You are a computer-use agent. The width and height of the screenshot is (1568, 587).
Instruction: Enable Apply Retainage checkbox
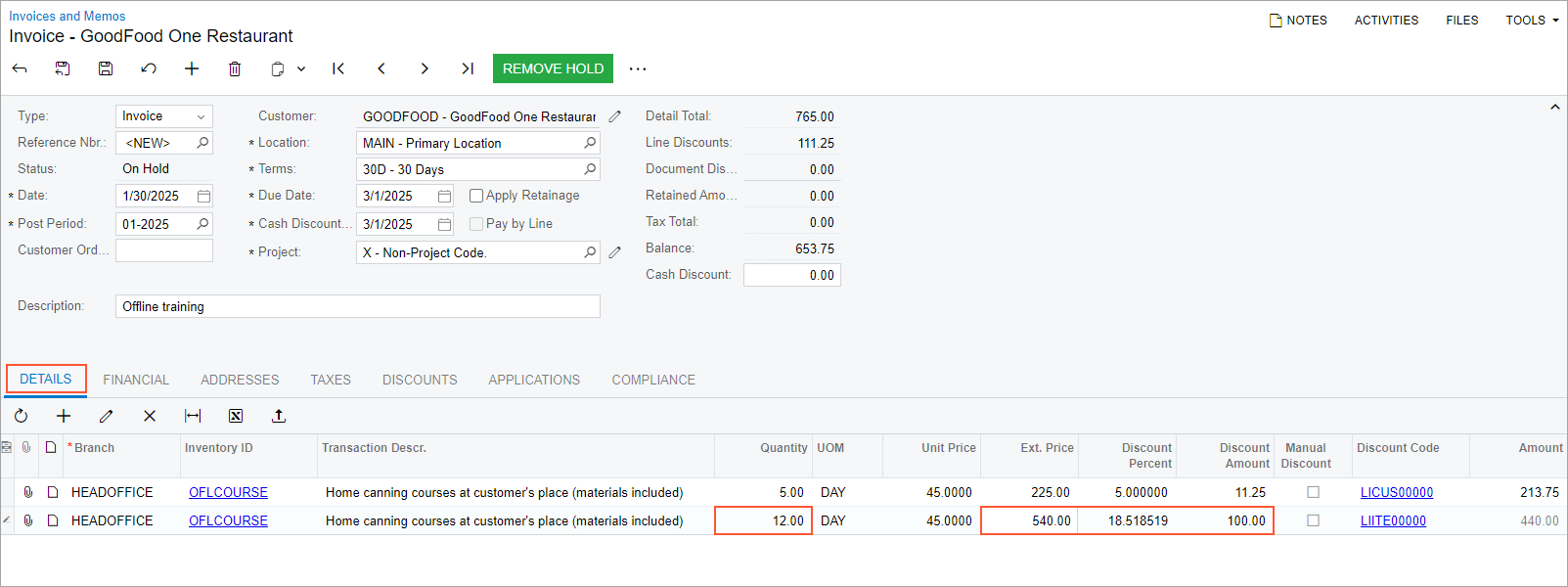(x=476, y=196)
